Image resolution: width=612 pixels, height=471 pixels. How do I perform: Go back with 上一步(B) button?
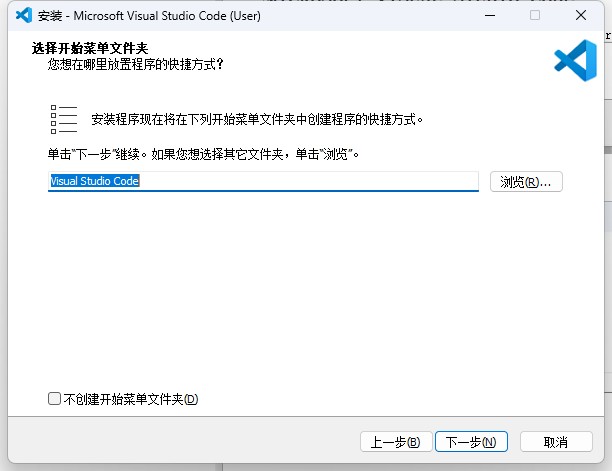[x=396, y=442]
